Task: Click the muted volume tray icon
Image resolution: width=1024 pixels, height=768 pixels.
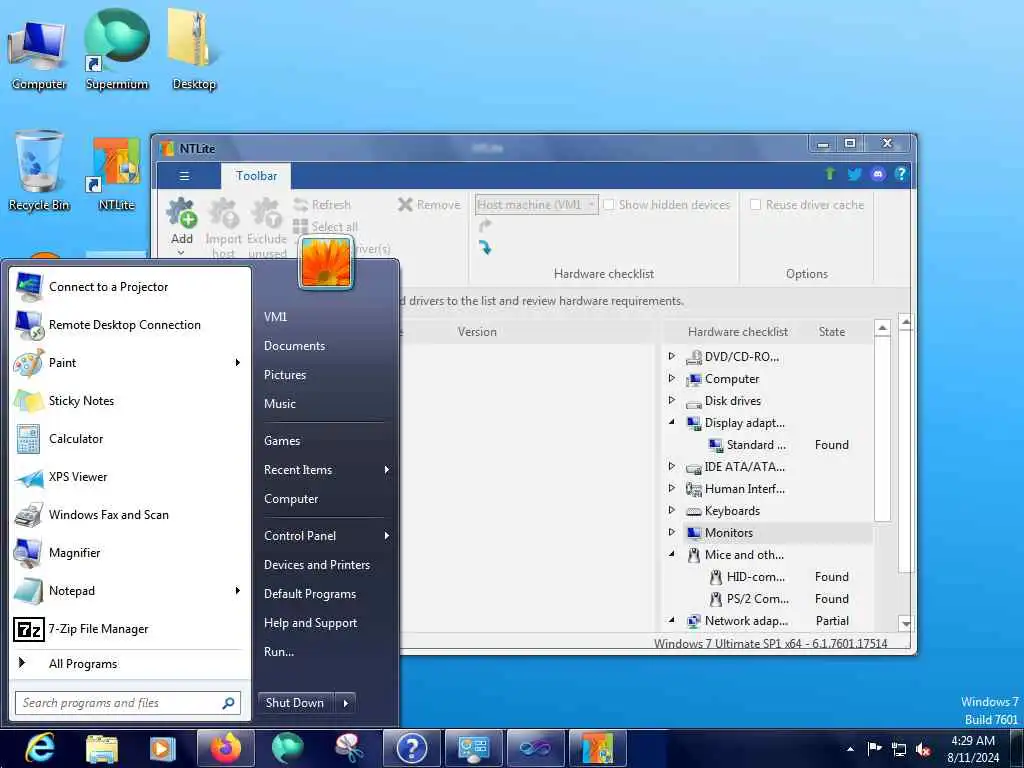Action: tap(923, 750)
